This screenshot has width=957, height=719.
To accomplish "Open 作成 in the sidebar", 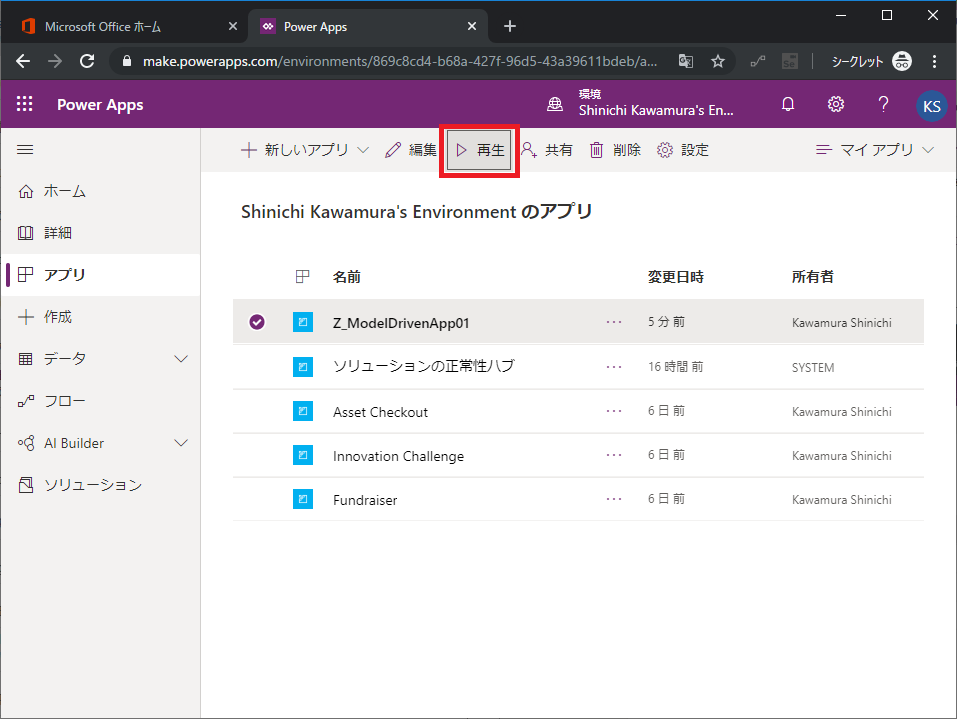I will [101, 317].
